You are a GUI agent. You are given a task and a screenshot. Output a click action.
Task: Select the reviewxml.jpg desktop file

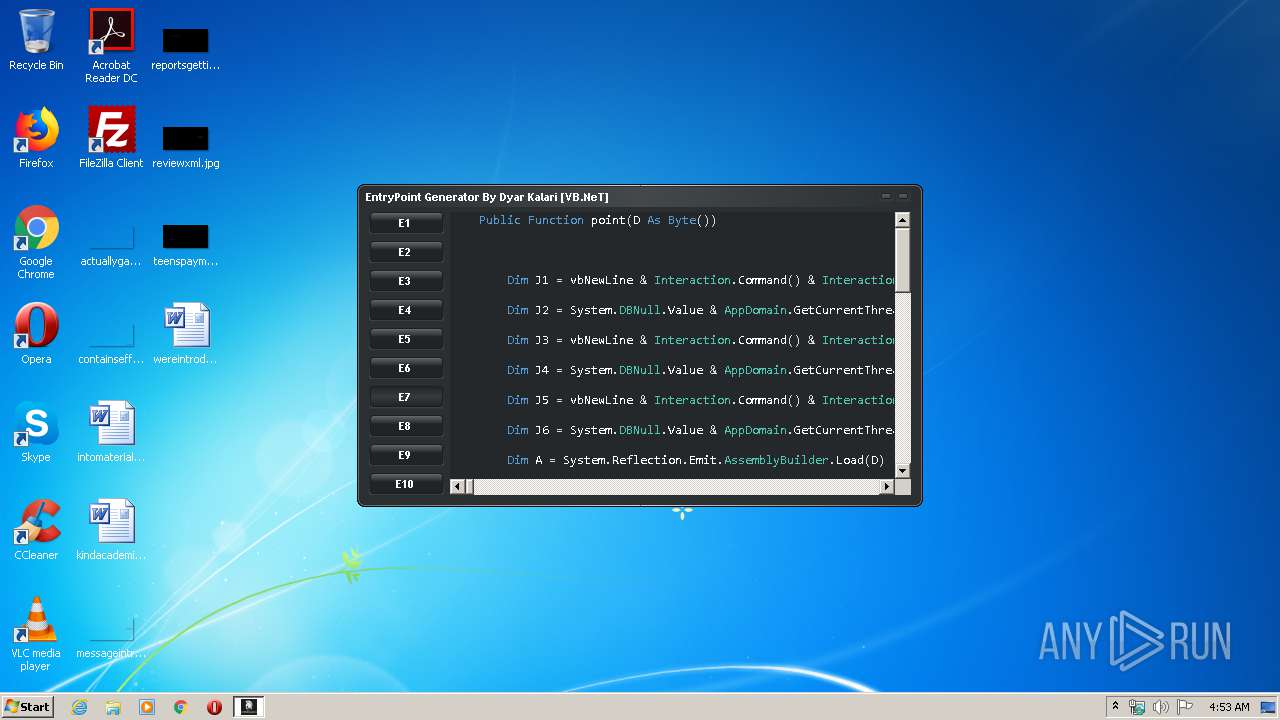[x=185, y=146]
